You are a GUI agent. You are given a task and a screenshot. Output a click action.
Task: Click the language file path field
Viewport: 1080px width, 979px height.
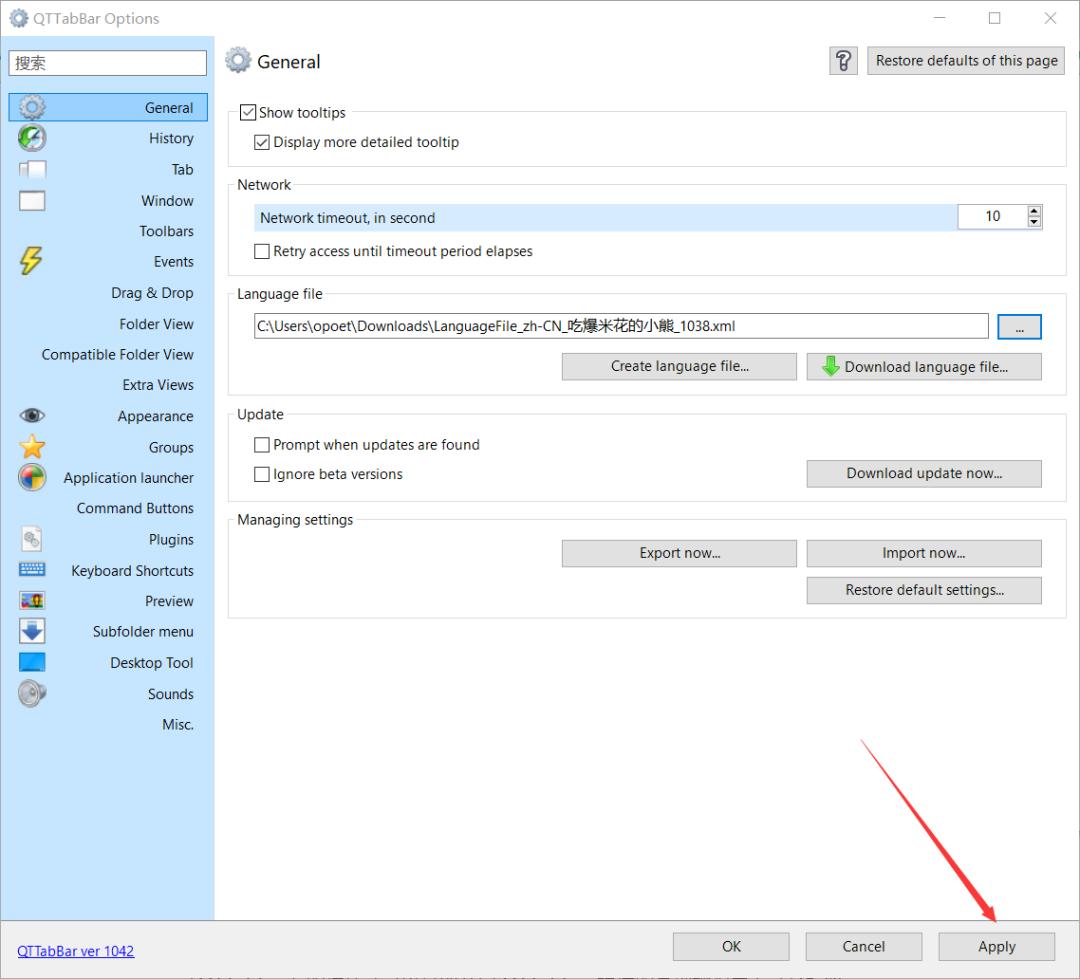point(620,326)
